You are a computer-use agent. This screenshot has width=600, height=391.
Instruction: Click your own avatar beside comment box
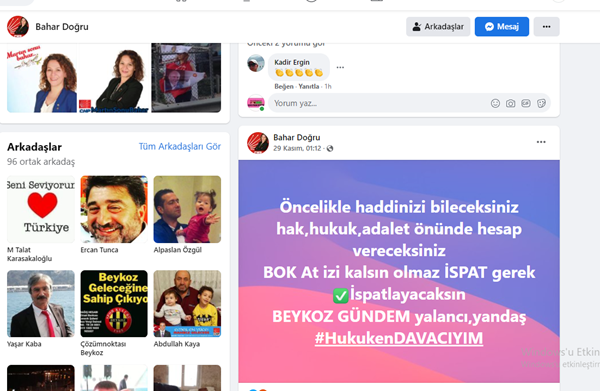(256, 103)
